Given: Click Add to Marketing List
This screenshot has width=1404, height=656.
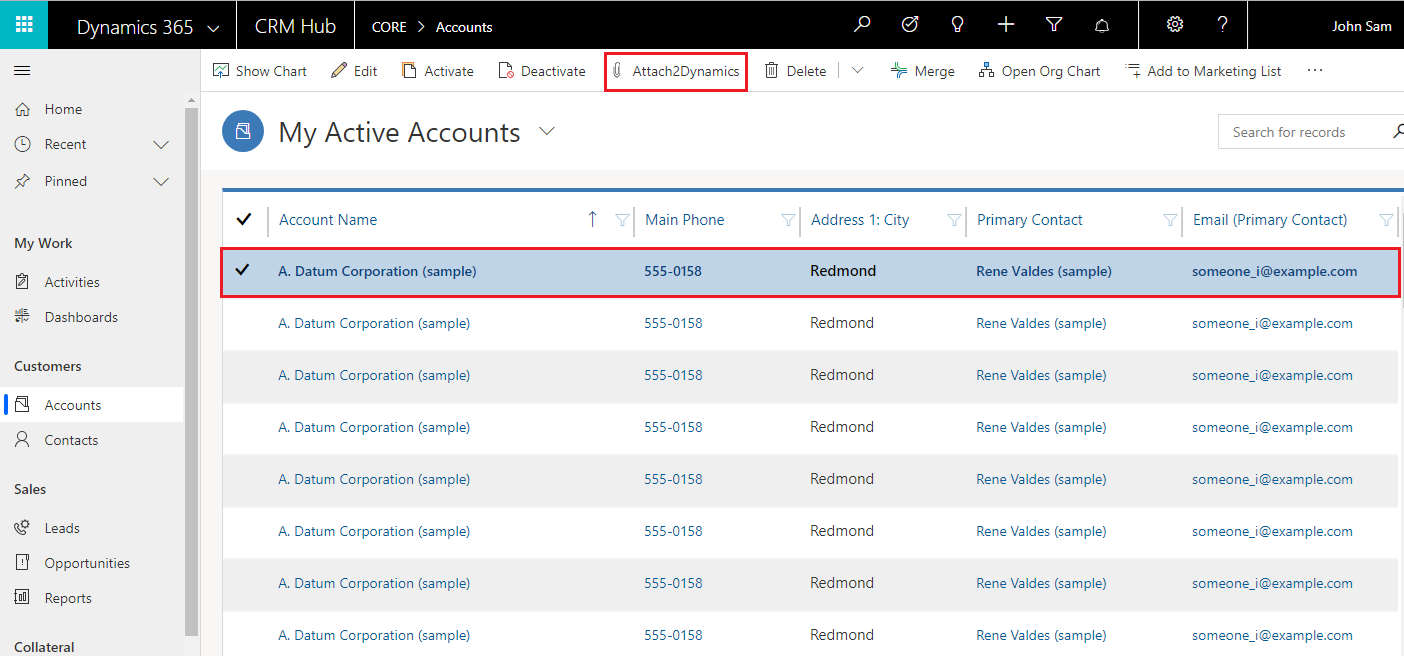Looking at the screenshot, I should point(1203,71).
